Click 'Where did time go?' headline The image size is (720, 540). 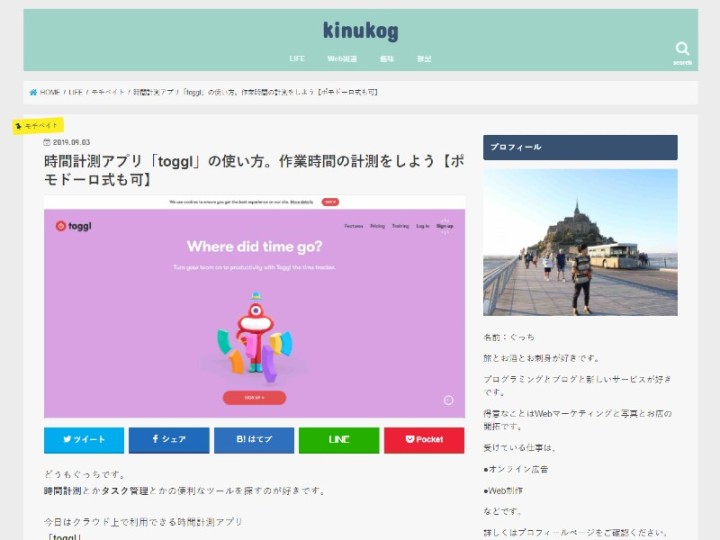[254, 247]
